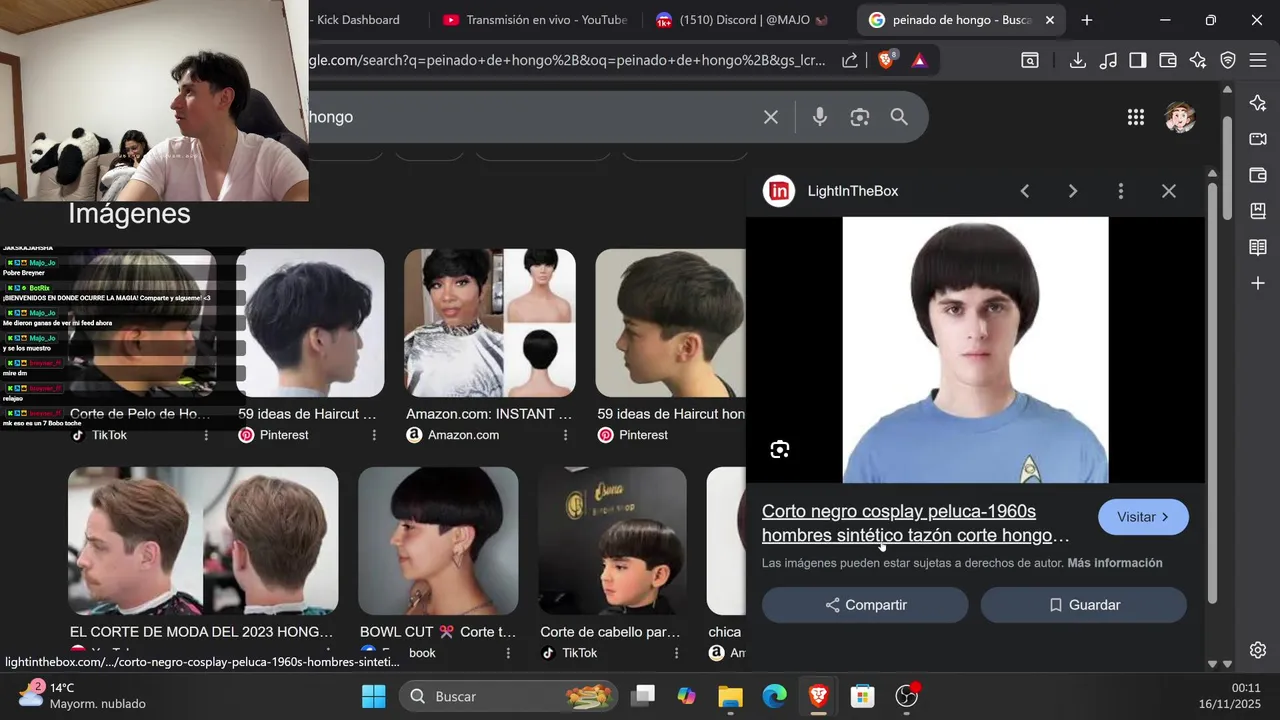Open Wallet panel in the sidebar
The width and height of the screenshot is (1280, 720).
[x=1258, y=175]
